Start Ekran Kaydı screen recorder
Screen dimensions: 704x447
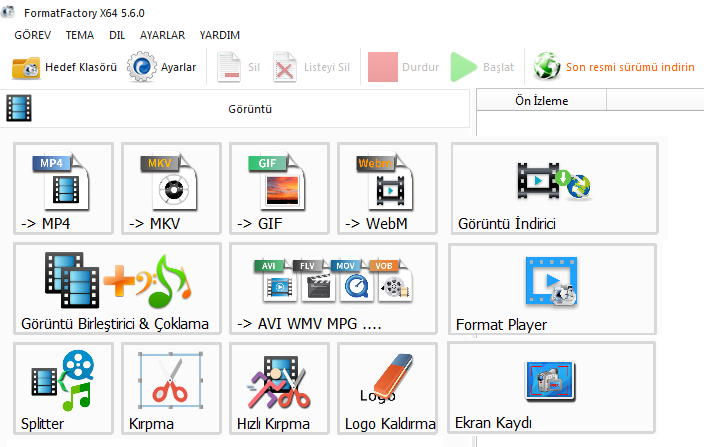551,388
